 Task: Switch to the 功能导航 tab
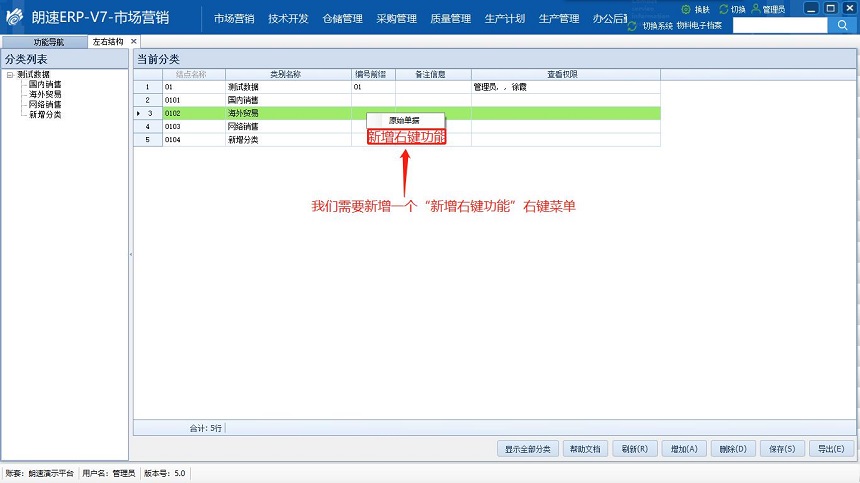coord(47,43)
